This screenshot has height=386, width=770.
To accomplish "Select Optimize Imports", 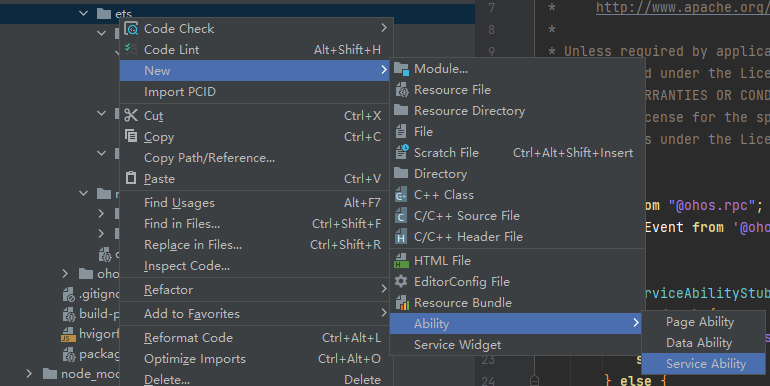I will [255, 359].
